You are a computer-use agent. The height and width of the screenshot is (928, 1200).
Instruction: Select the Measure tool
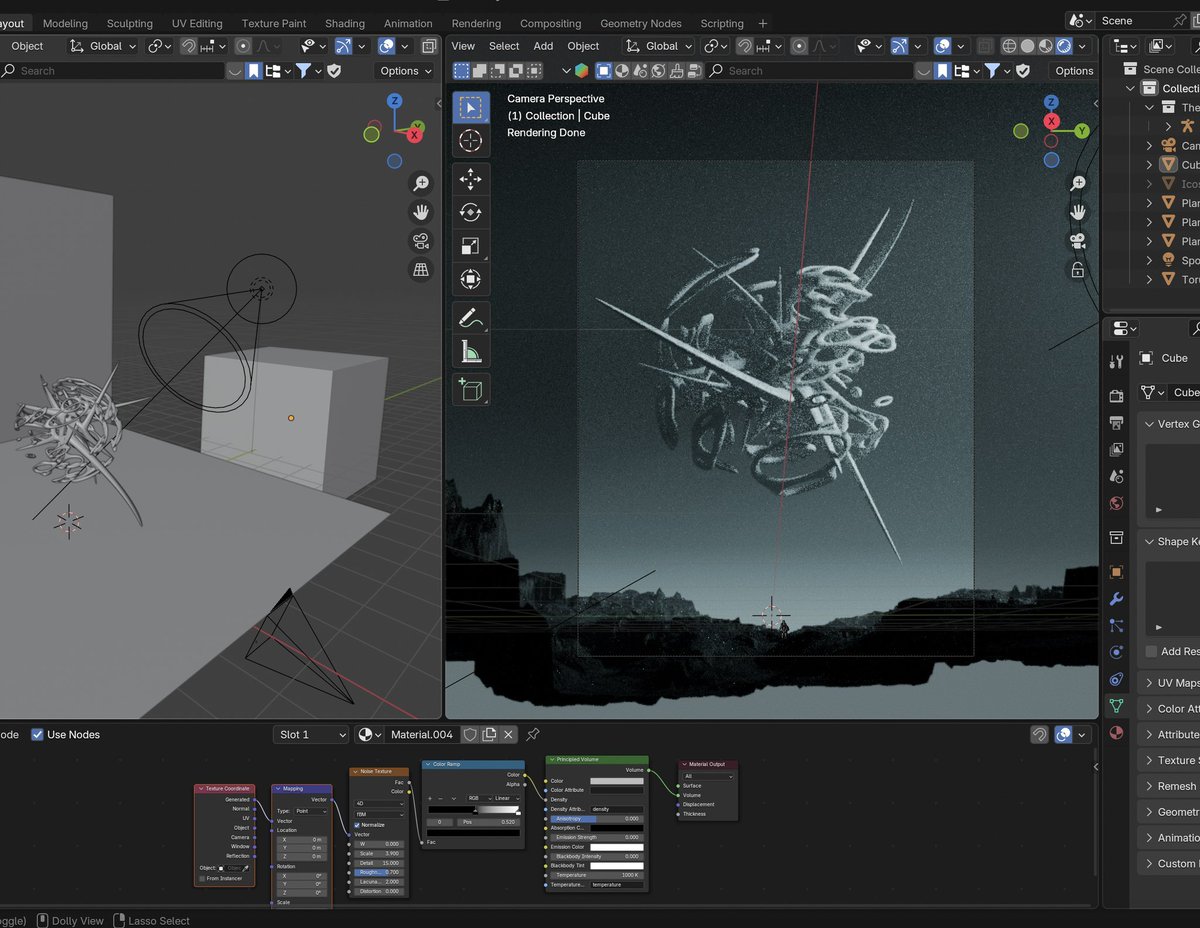[x=471, y=351]
